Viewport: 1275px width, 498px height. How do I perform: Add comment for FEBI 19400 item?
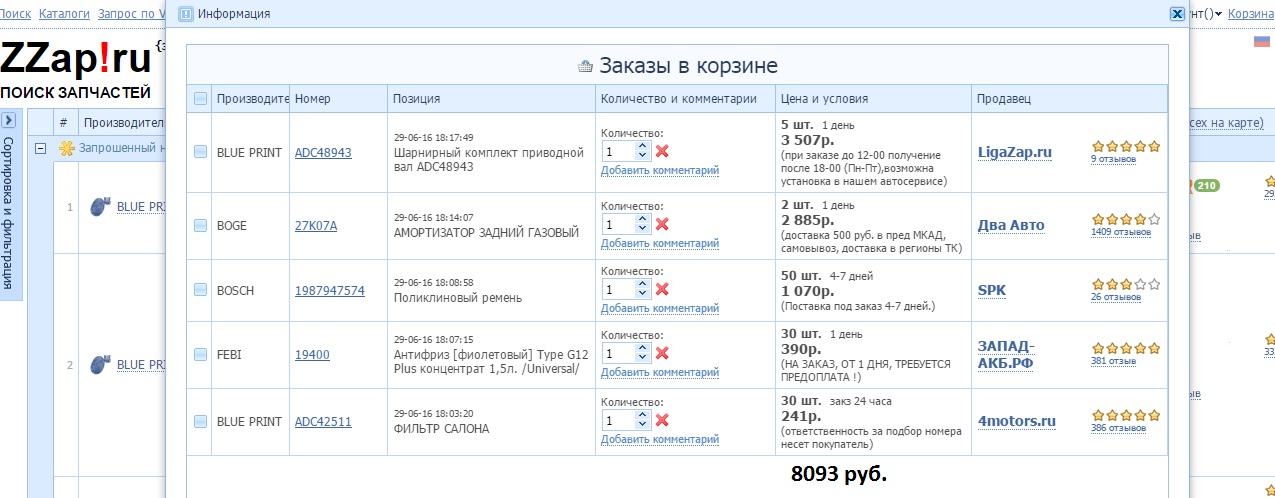coord(660,372)
